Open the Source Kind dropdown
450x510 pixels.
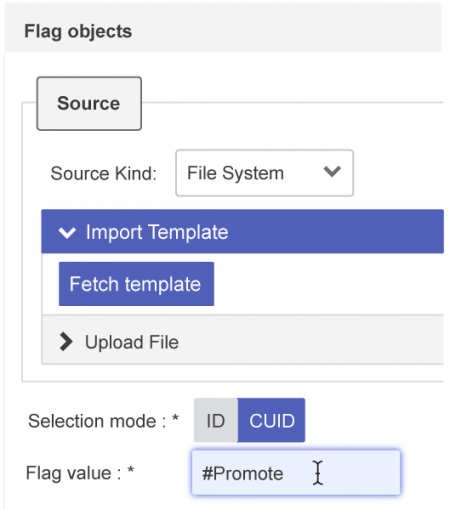click(x=264, y=173)
